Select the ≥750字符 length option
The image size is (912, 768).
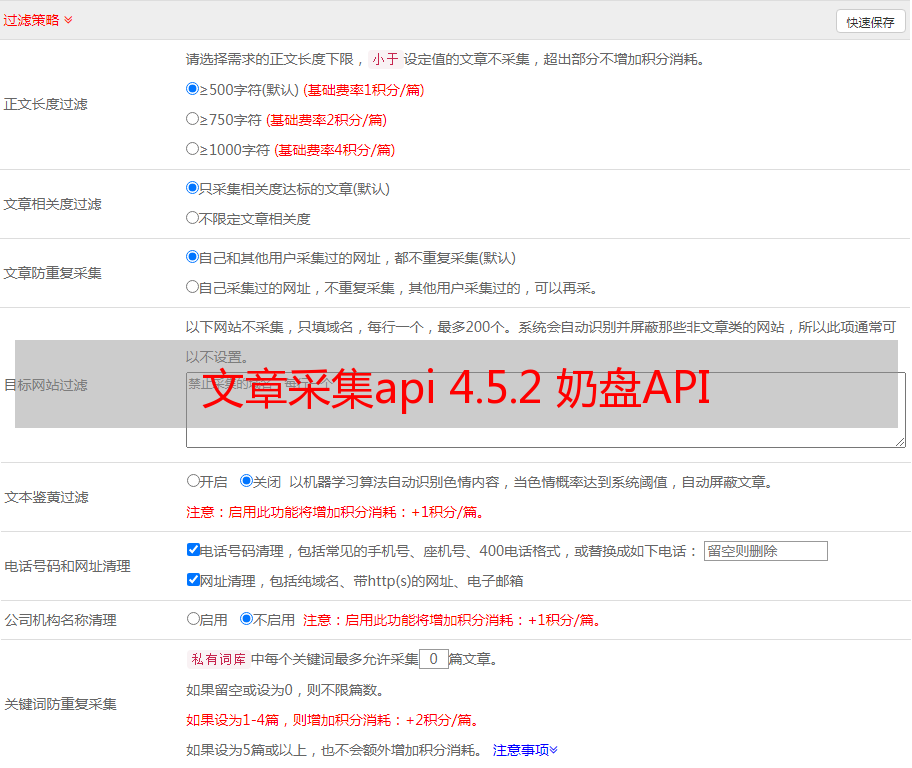point(193,119)
